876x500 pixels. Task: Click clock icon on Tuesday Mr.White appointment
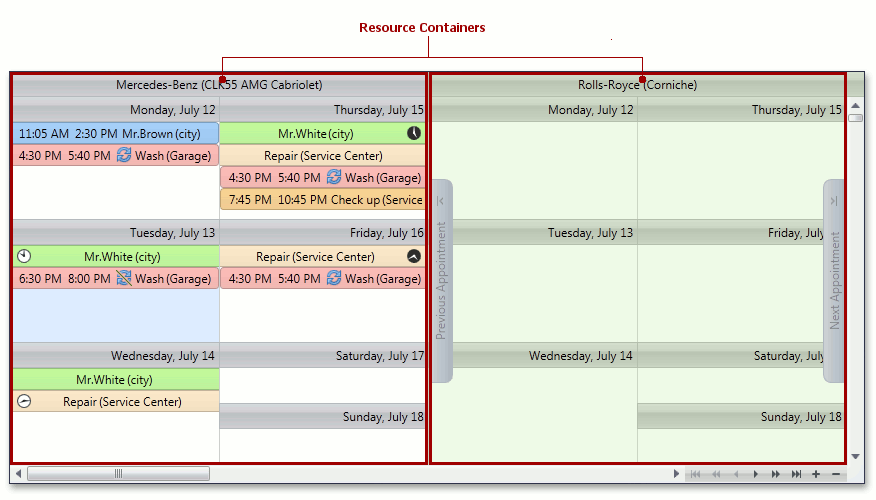tap(24, 256)
